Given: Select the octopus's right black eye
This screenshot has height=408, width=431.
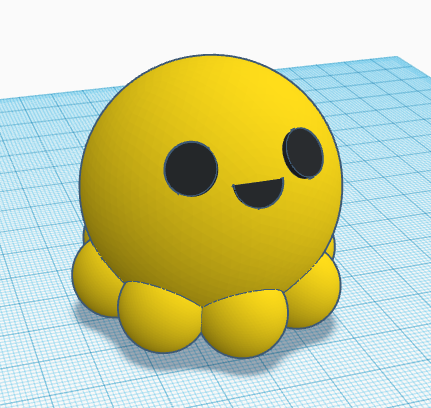Looking at the screenshot, I should 304,153.
